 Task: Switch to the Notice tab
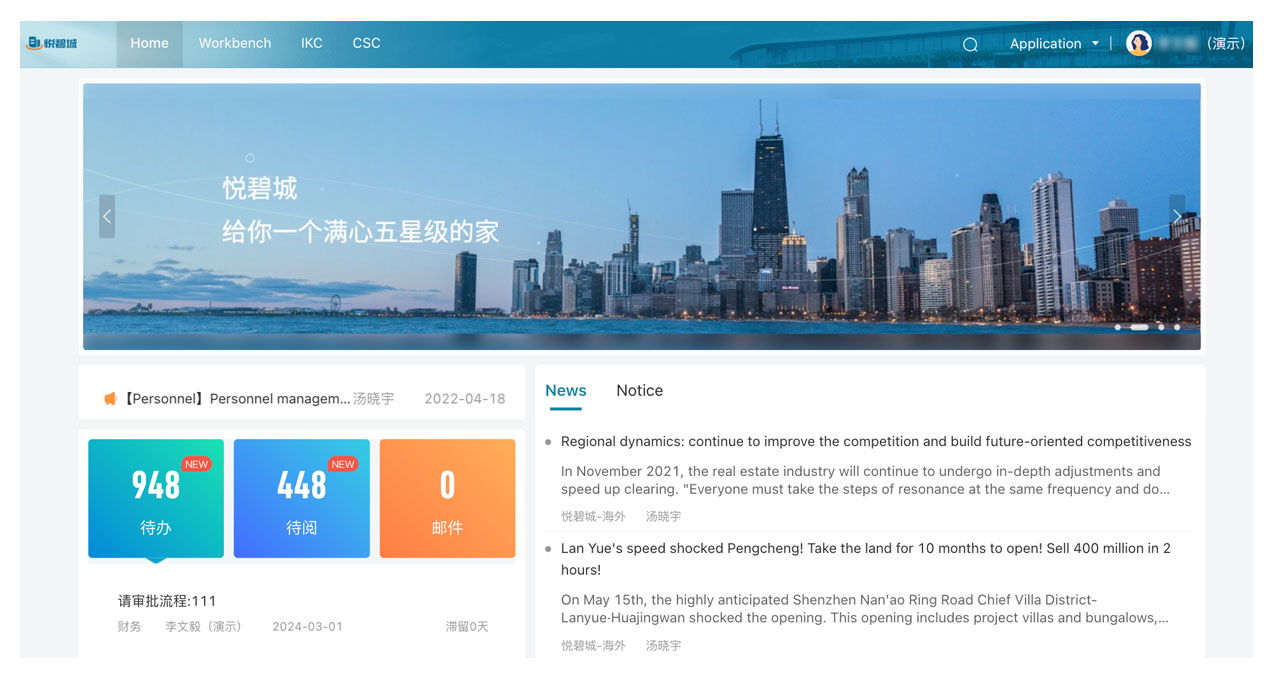tap(639, 391)
